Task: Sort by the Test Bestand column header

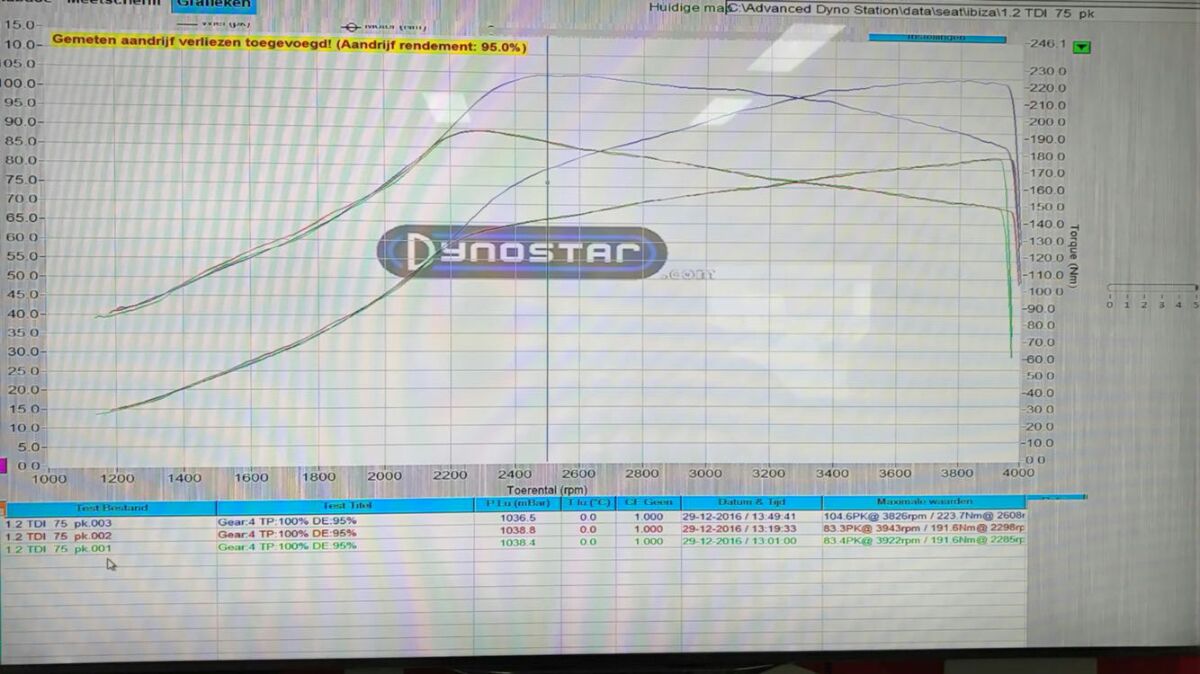Action: pyautogui.click(x=111, y=507)
